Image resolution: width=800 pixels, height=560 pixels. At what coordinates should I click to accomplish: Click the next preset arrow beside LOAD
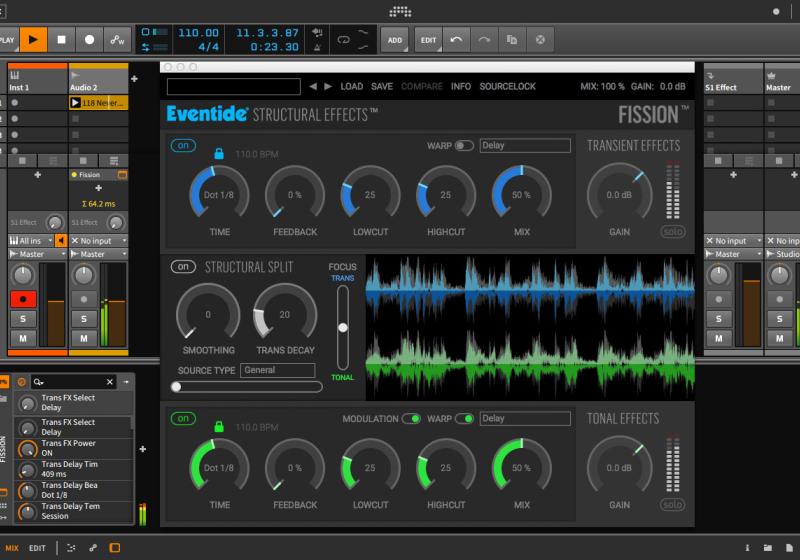(328, 87)
